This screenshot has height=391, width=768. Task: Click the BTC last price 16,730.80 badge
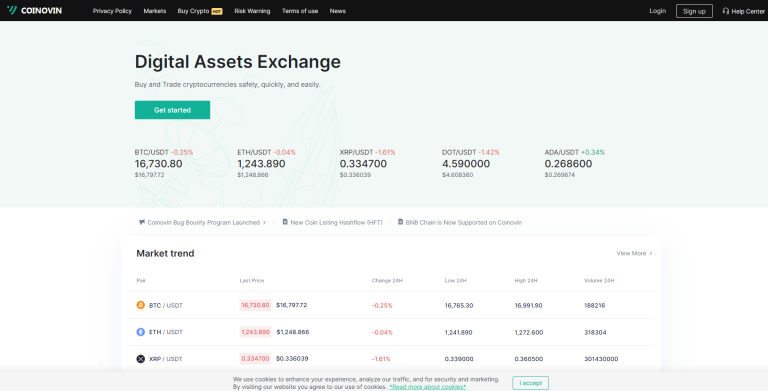click(255, 305)
